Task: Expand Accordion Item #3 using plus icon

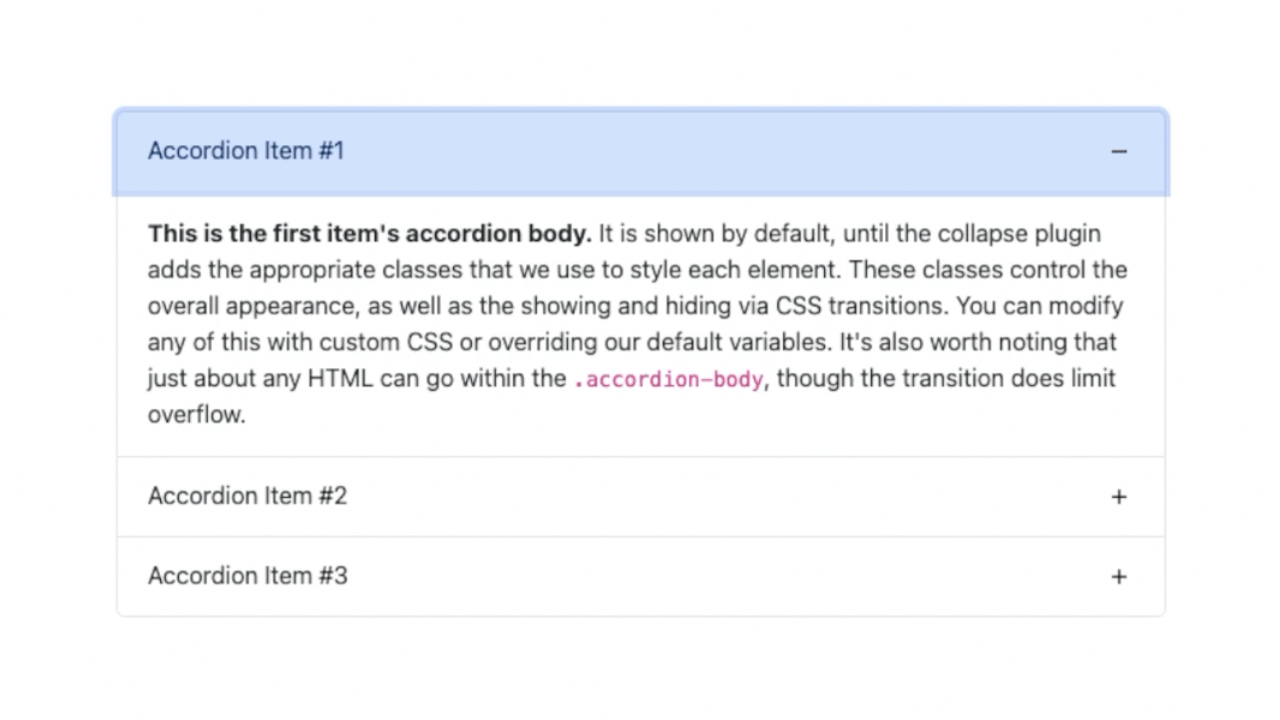Action: point(1118,577)
